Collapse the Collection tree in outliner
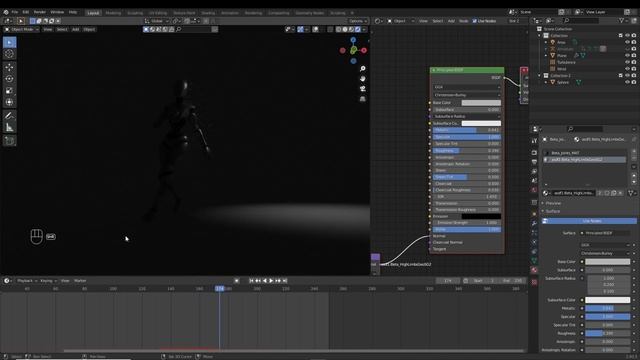 [540, 36]
